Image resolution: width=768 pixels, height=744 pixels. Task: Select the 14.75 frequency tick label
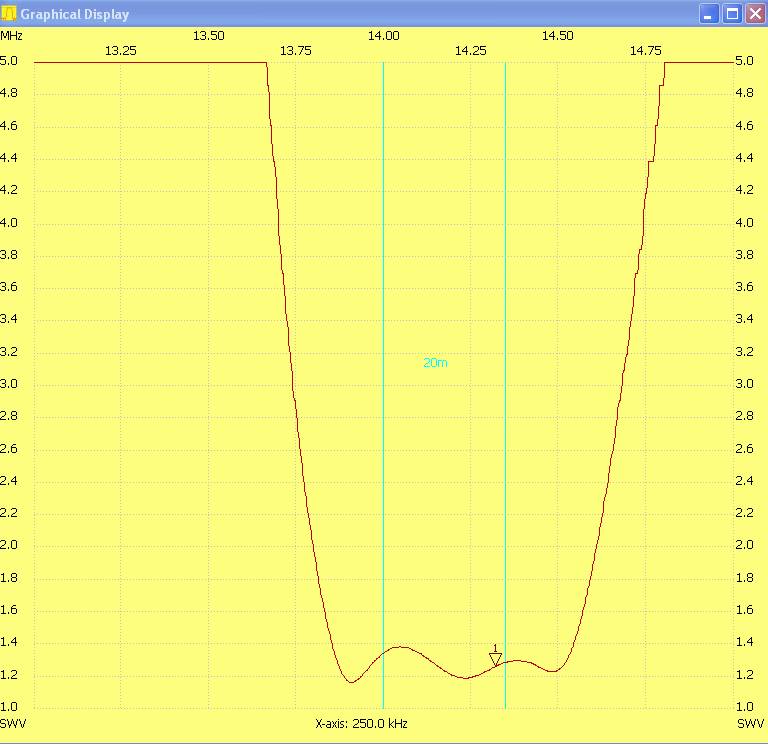pyautogui.click(x=646, y=51)
